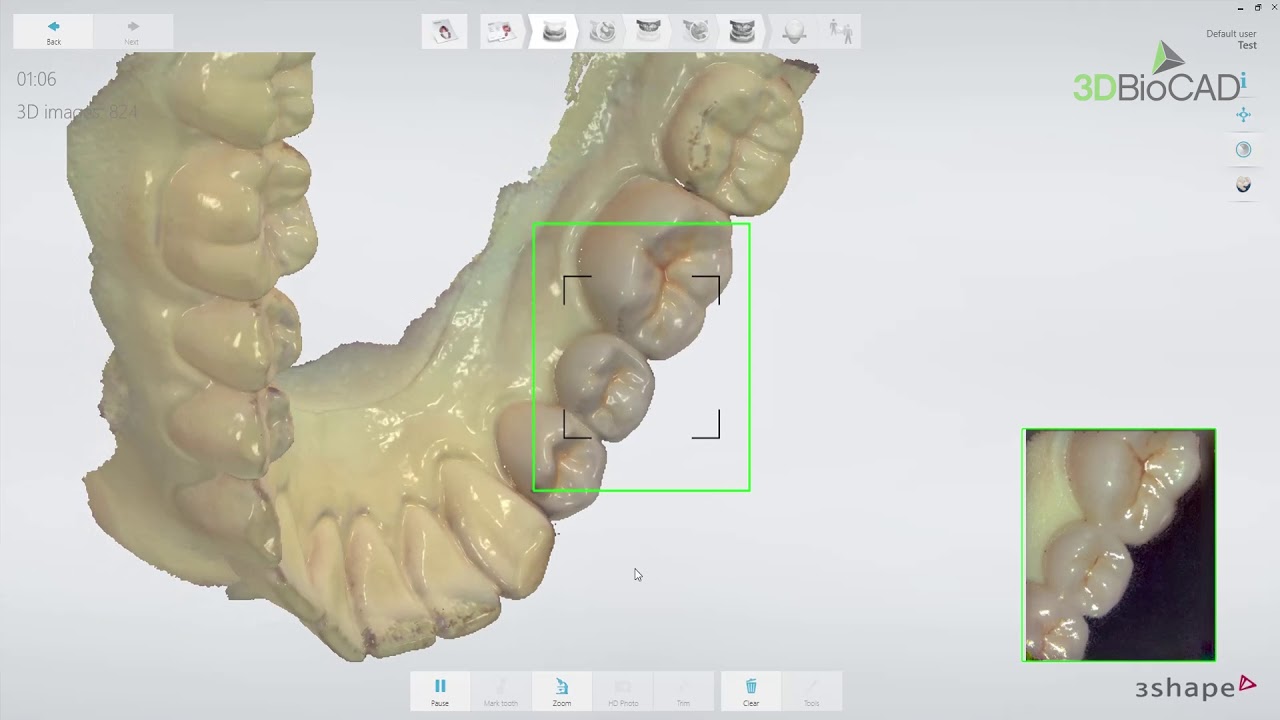The width and height of the screenshot is (1280, 720).
Task: Clear the scan with the trash icon
Action: 751,691
